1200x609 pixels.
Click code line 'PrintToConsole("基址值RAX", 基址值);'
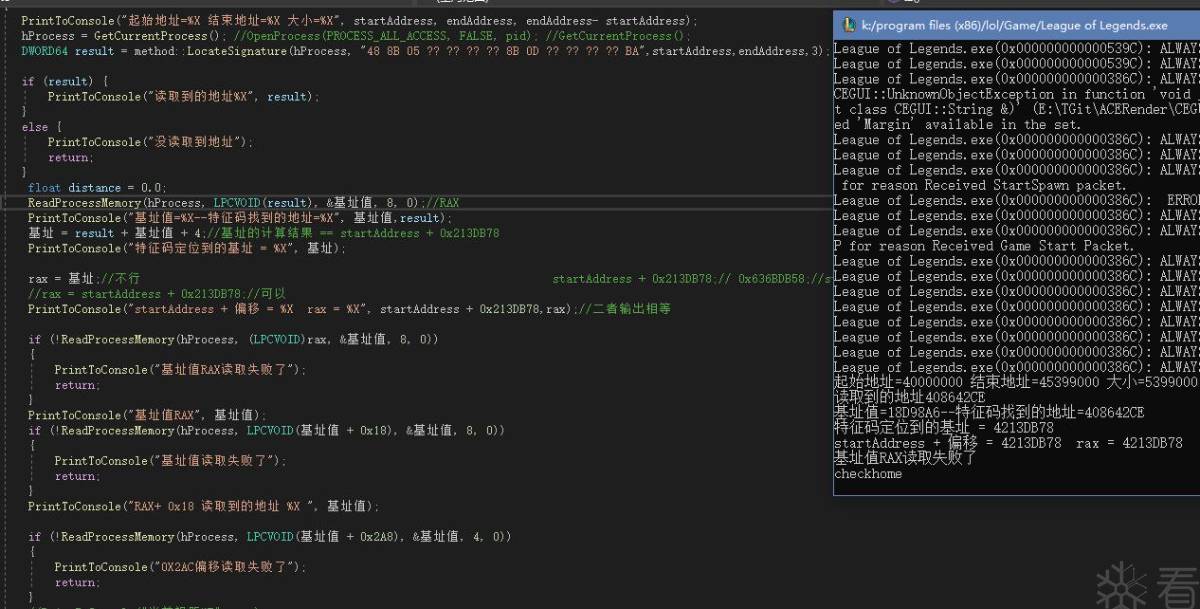point(148,415)
